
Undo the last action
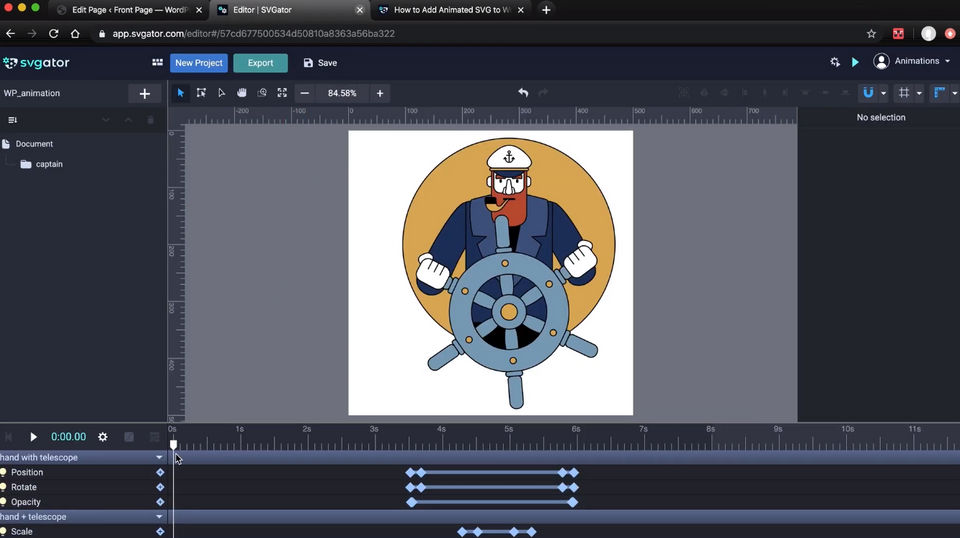523,93
